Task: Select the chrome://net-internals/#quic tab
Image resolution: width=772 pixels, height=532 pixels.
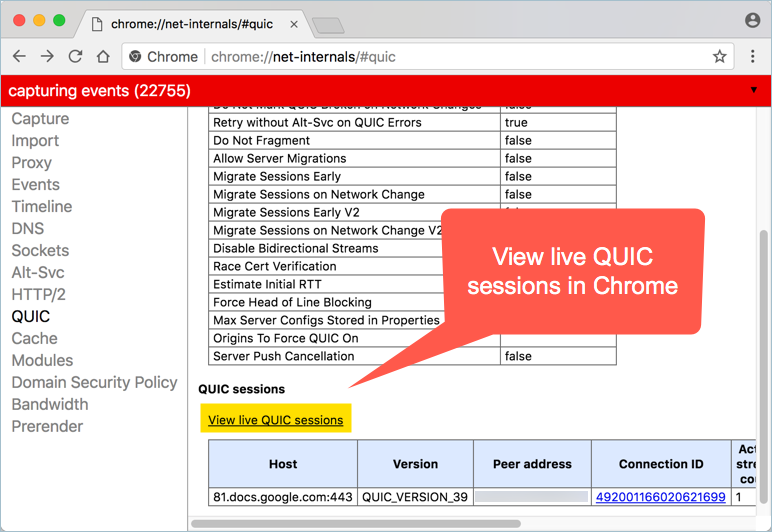Action: (192, 24)
